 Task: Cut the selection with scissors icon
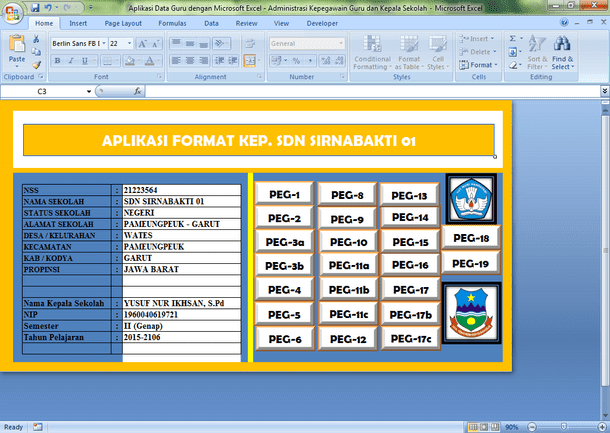pyautogui.click(x=36, y=39)
